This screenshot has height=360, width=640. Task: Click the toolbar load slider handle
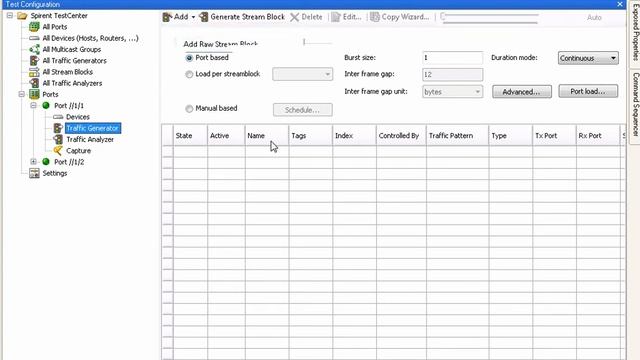click(443, 16)
